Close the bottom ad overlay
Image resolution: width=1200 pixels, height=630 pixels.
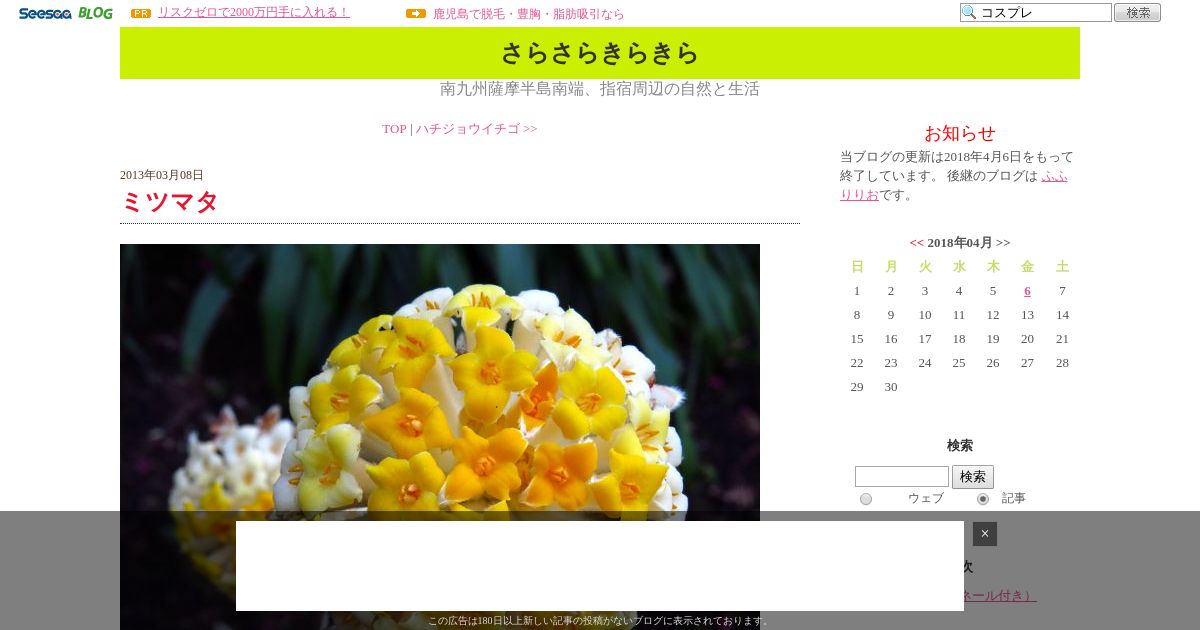pos(985,534)
